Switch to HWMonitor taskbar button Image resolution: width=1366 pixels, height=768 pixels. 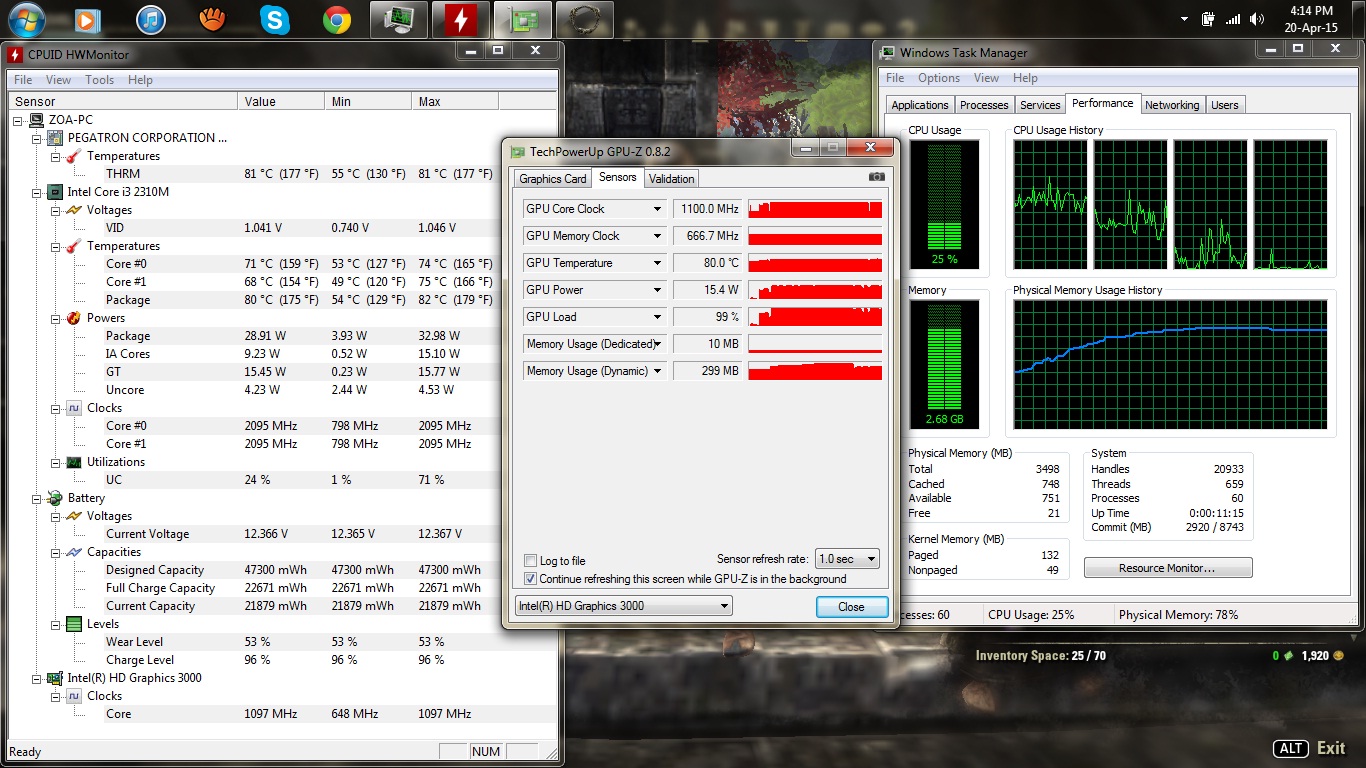[x=461, y=19]
